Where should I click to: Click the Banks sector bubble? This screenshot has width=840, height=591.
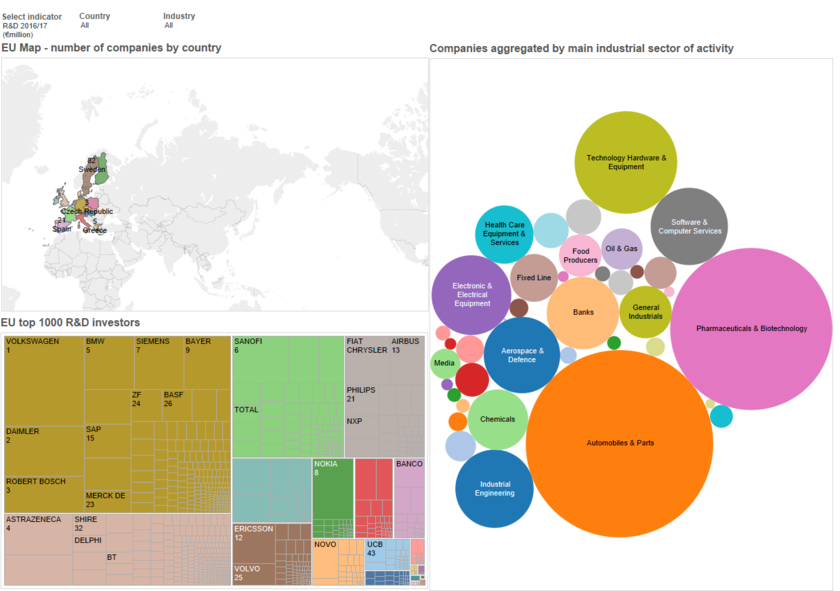point(583,312)
